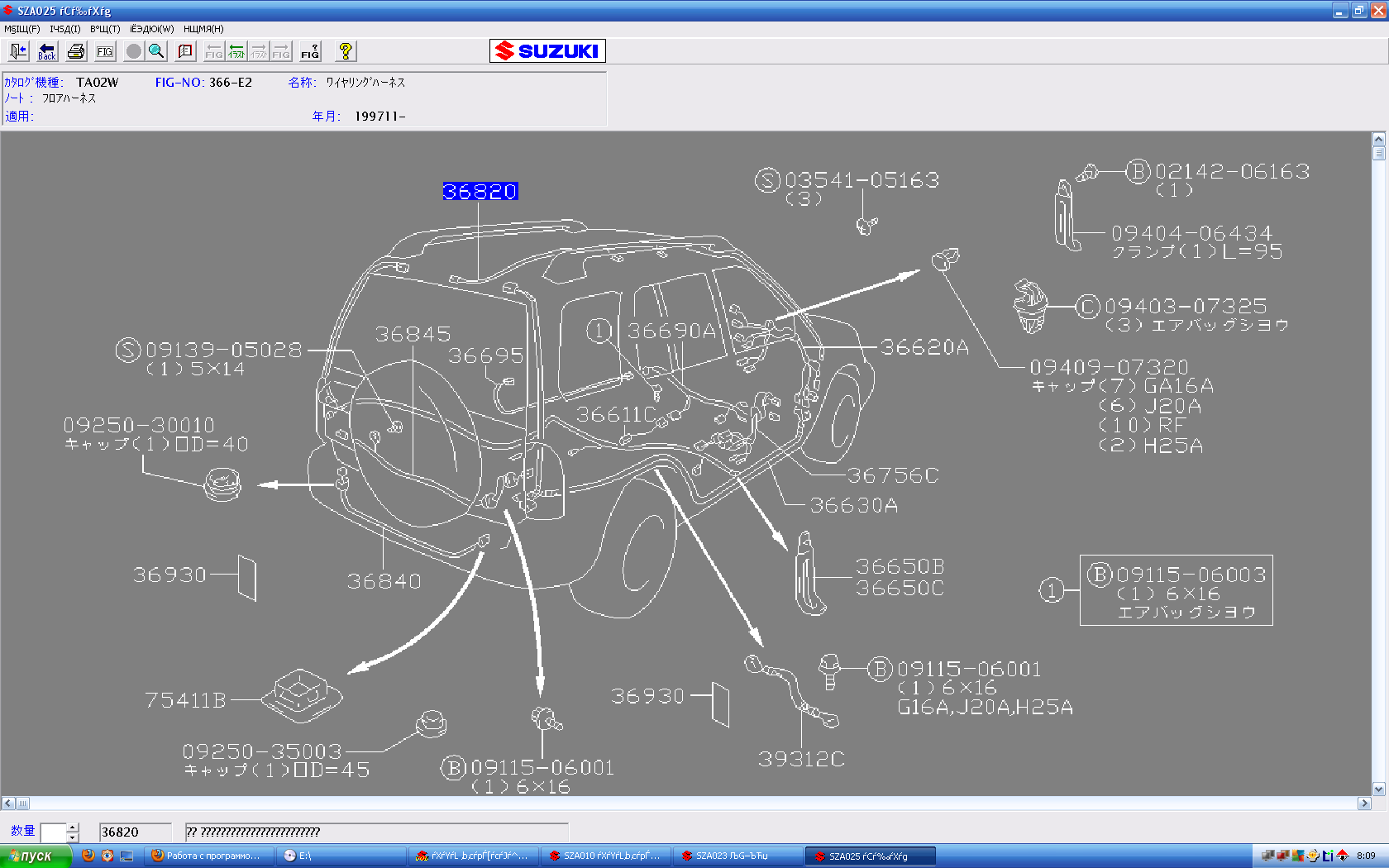
Task: Open help with yellow question mark icon
Action: click(x=346, y=51)
